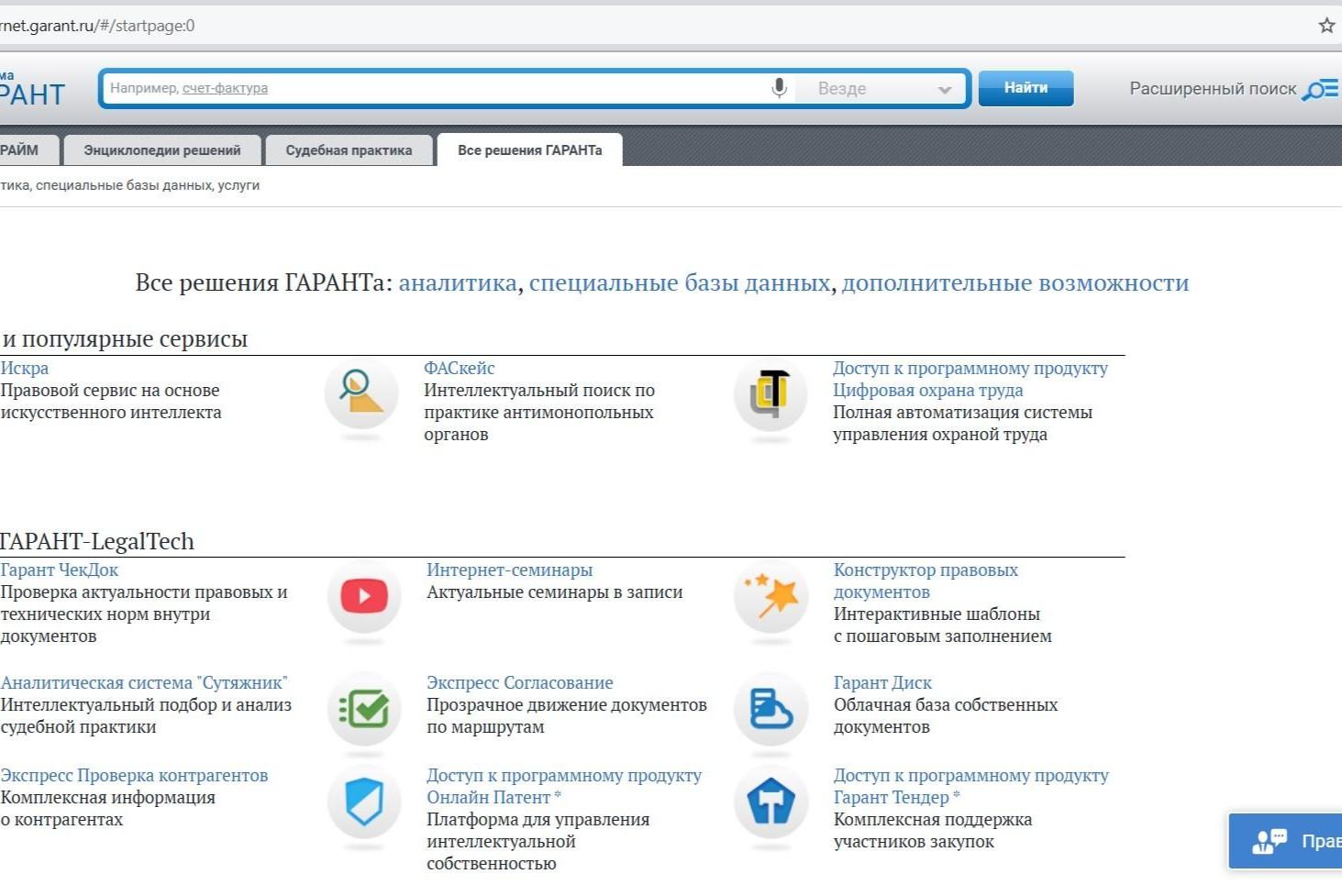Switch to the Судебная практика tab
The width and height of the screenshot is (1342, 896).
(x=349, y=150)
